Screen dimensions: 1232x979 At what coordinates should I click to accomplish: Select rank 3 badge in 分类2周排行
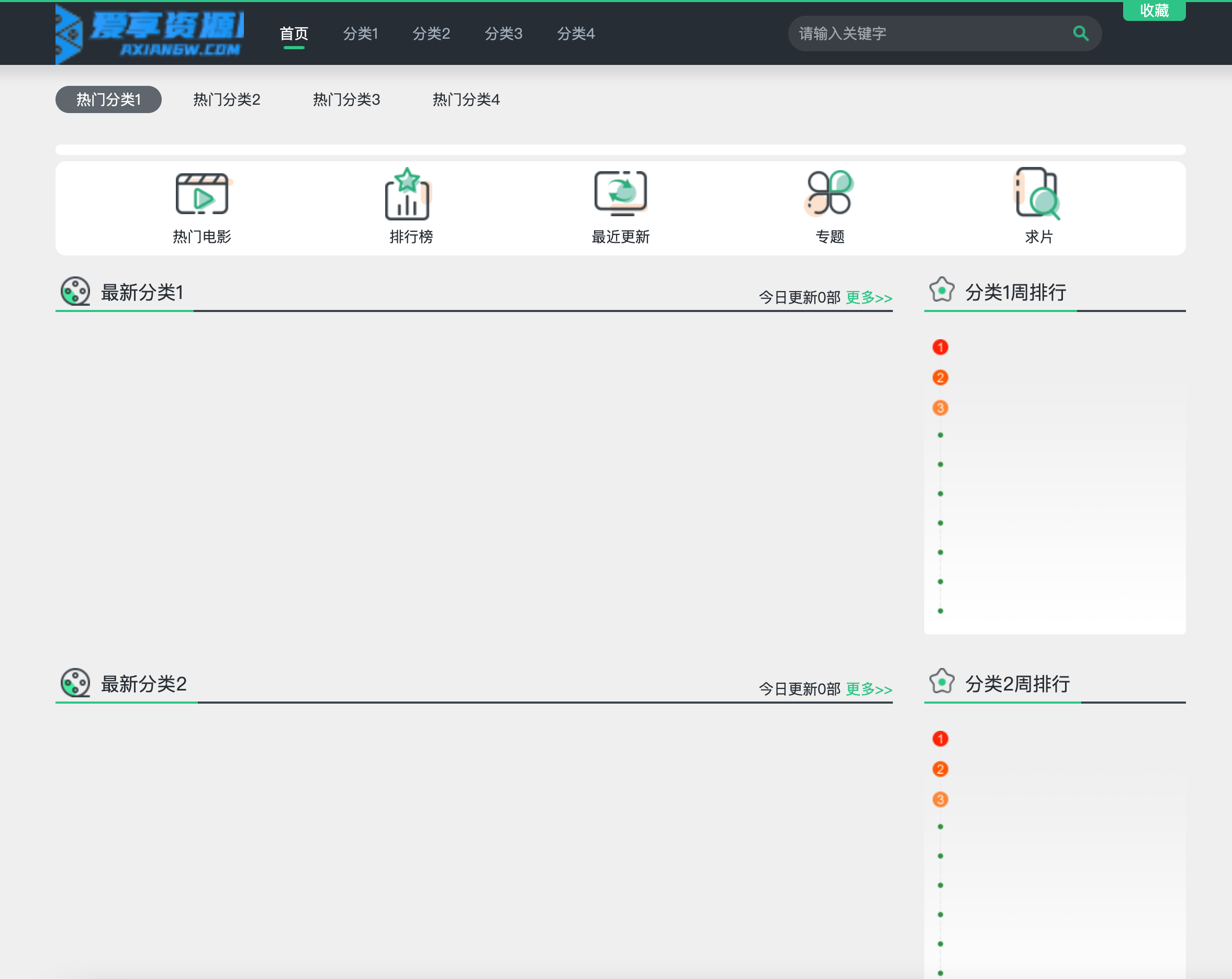(940, 799)
